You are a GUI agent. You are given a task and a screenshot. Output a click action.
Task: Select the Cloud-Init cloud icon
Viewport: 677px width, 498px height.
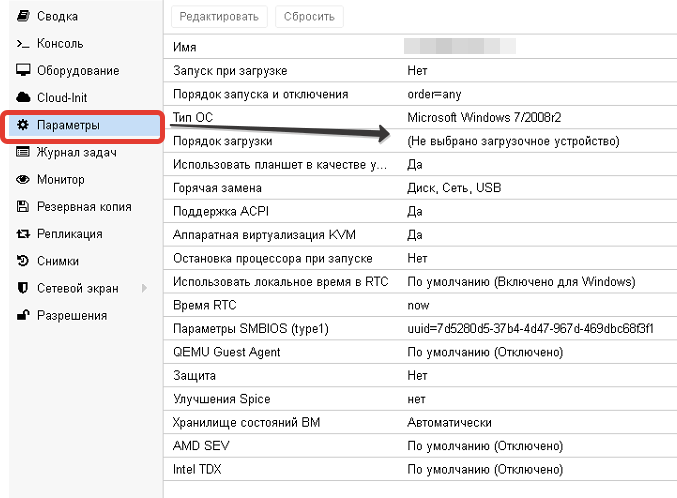point(23,98)
